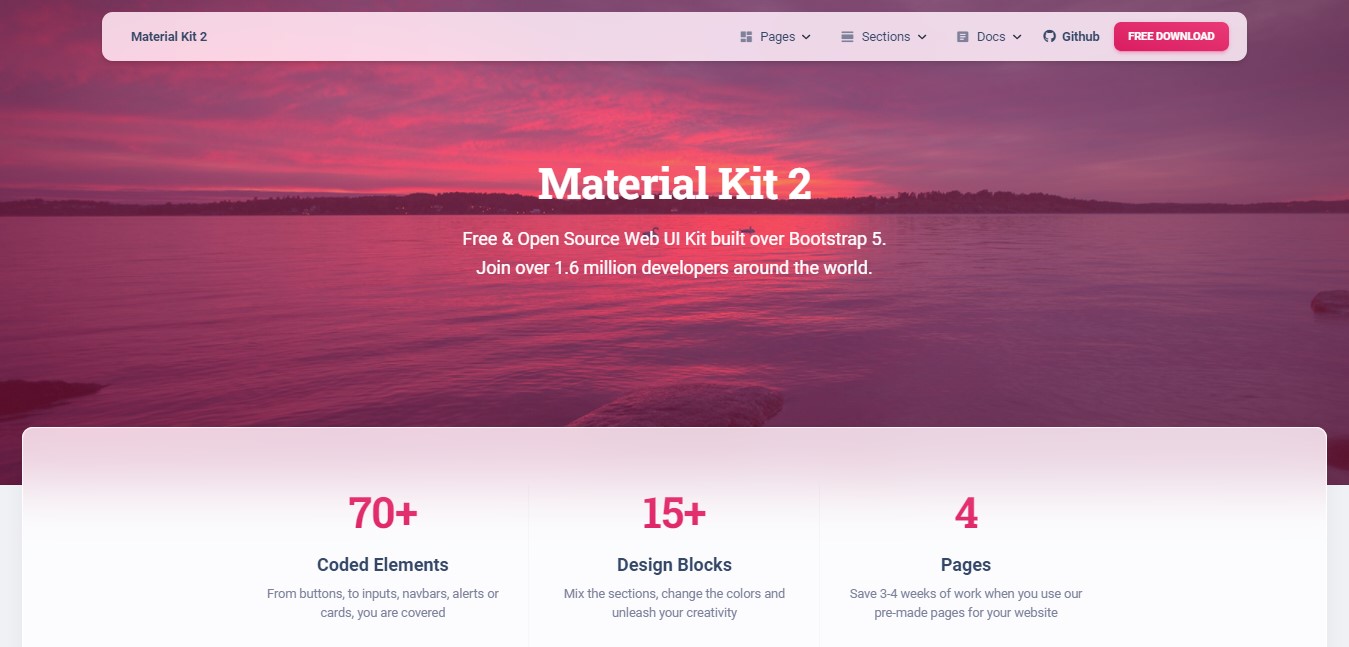The width and height of the screenshot is (1349, 647).
Task: Click the hero subtitle about Bootstrap 5
Action: (x=674, y=240)
